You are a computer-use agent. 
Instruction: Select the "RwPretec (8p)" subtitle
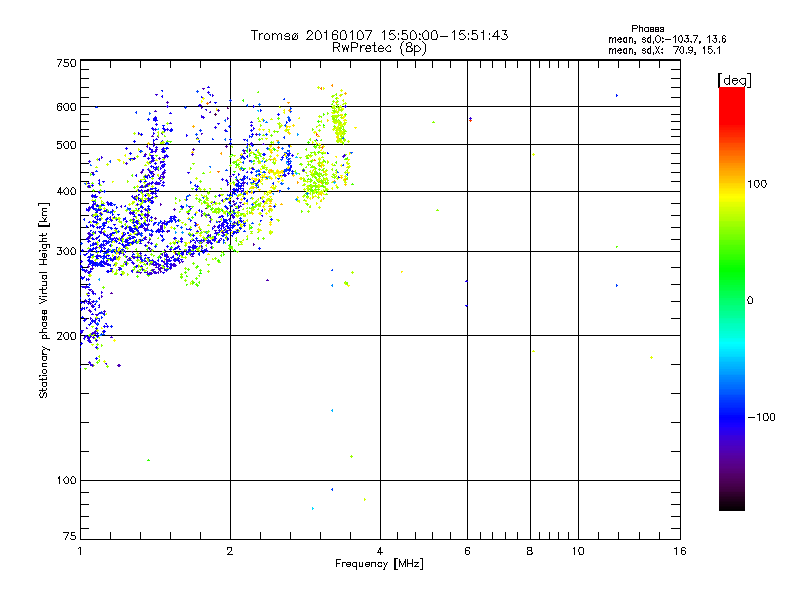click(x=379, y=48)
